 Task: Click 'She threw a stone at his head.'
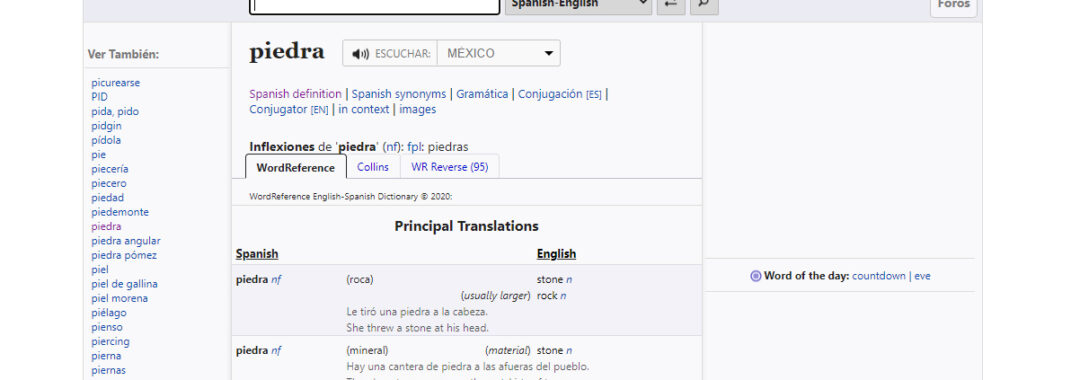(417, 328)
